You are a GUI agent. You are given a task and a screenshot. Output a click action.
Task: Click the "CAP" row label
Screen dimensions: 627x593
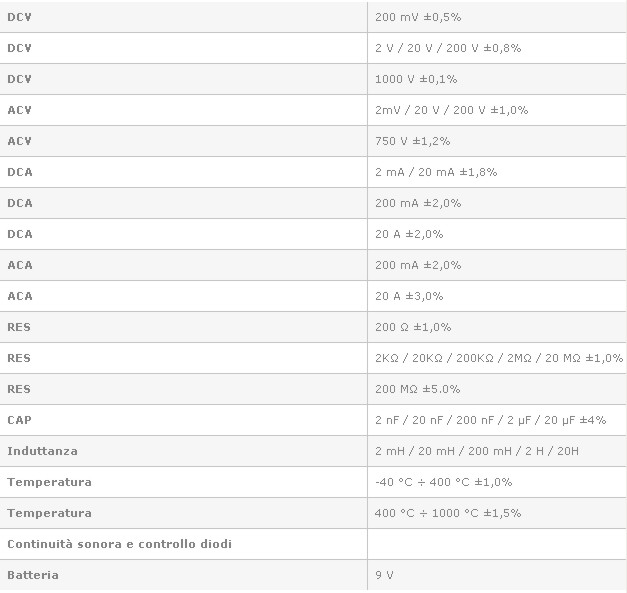19,420
